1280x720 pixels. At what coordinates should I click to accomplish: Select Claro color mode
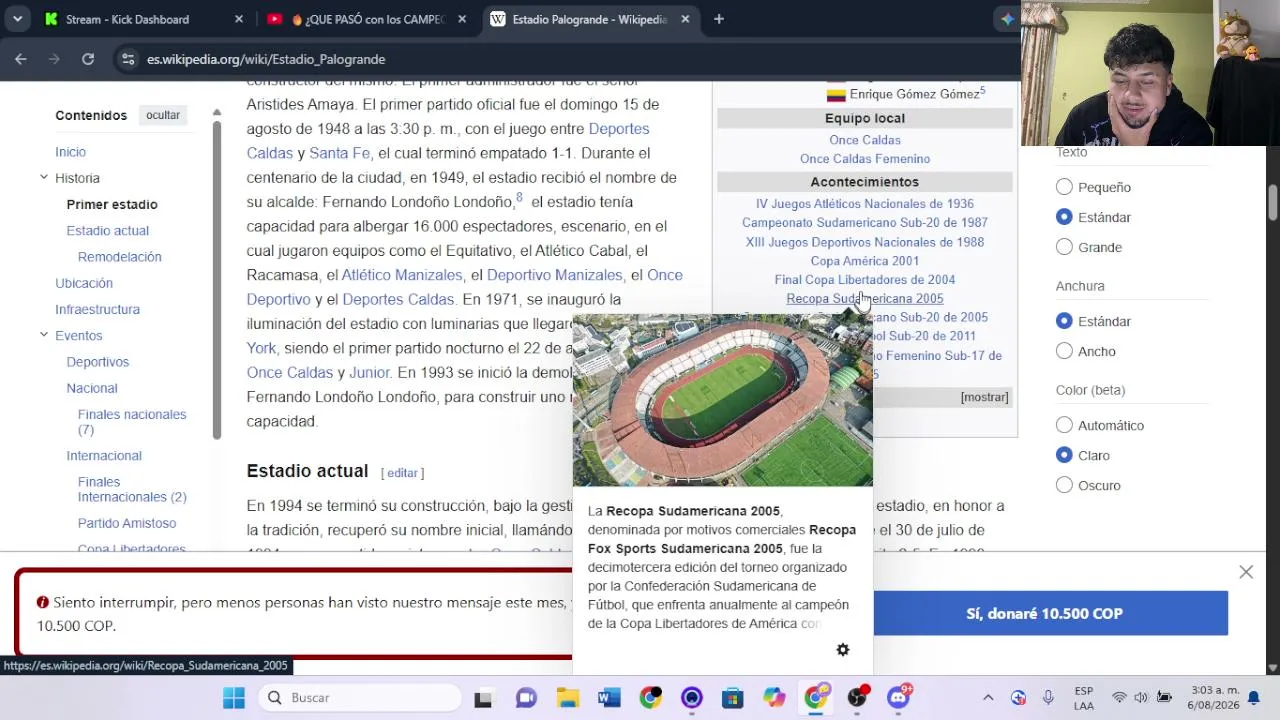pos(1064,455)
